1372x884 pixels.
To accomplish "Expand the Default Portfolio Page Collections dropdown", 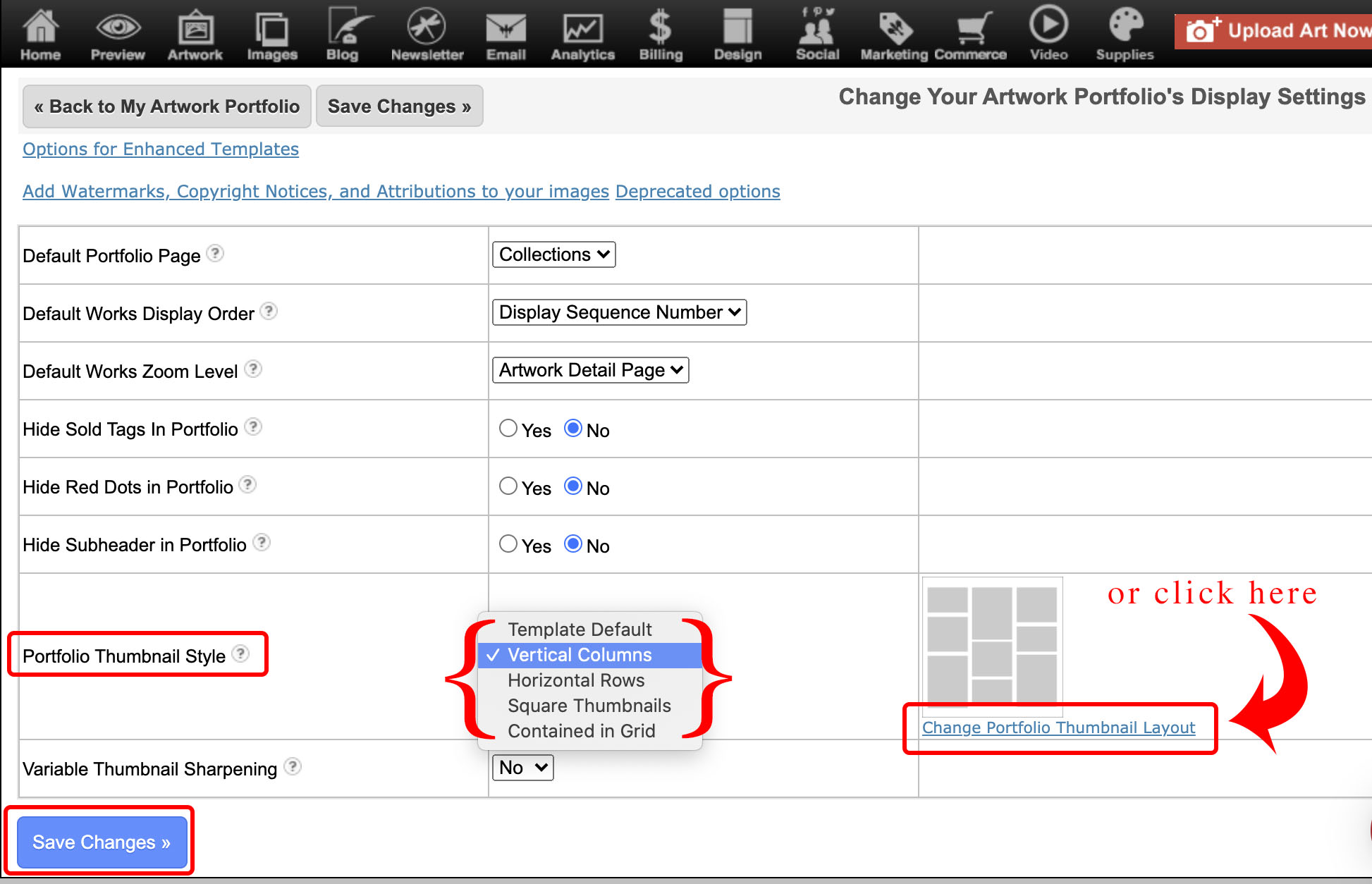I will 553,254.
